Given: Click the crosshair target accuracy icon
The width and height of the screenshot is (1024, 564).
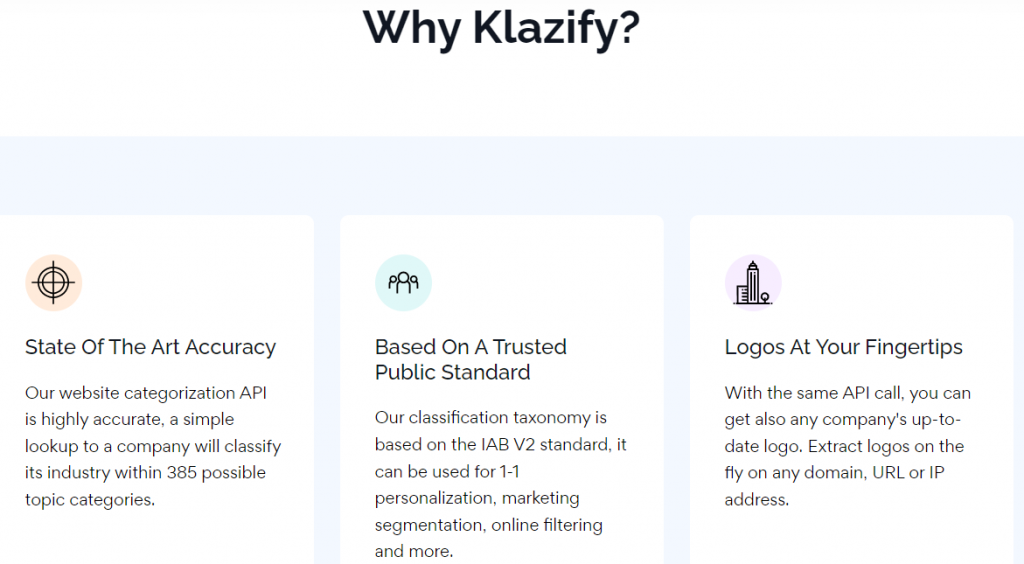Looking at the screenshot, I should coord(53,283).
